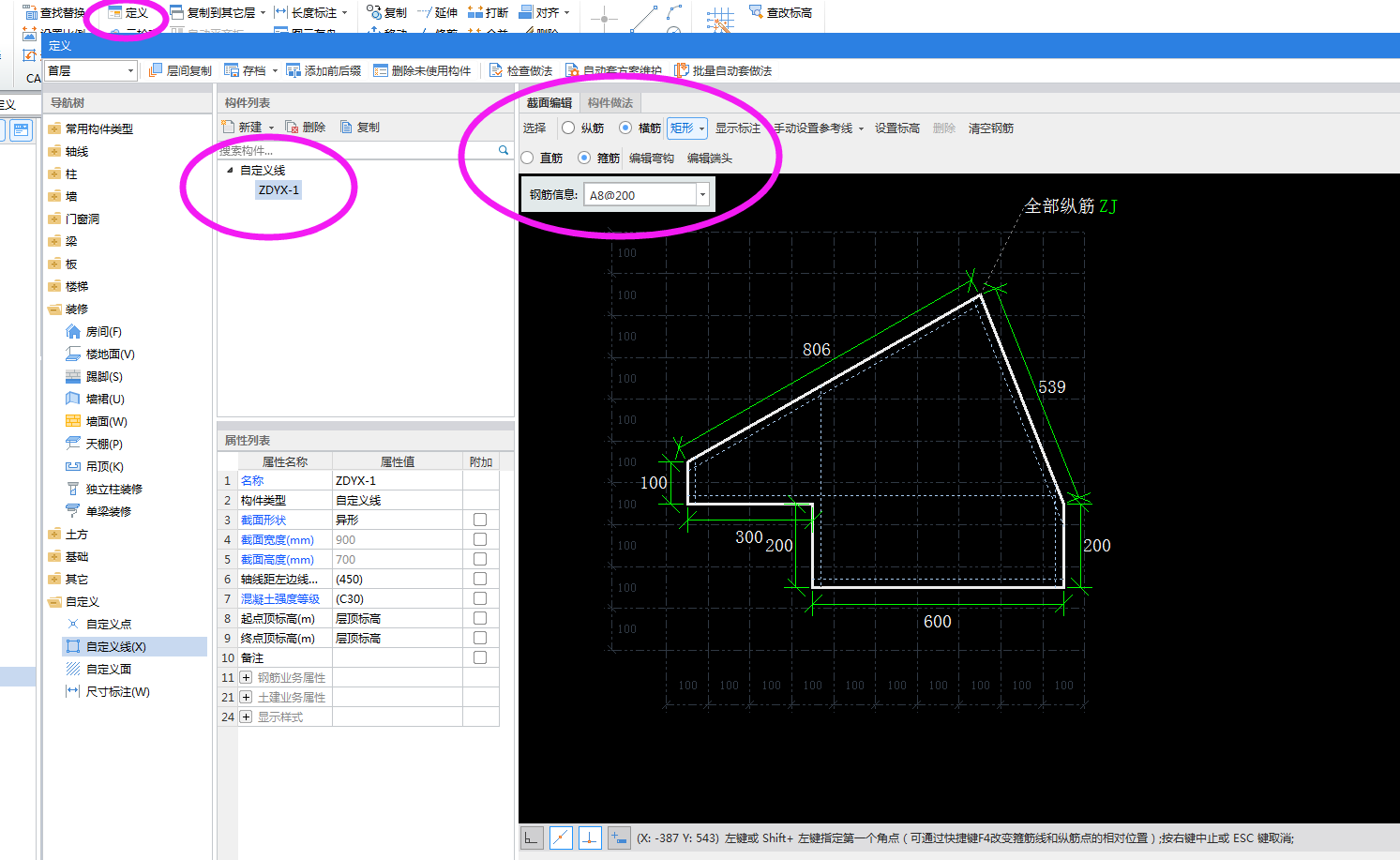
Task: Toggle the dynamic input icon in status bar
Action: click(619, 837)
